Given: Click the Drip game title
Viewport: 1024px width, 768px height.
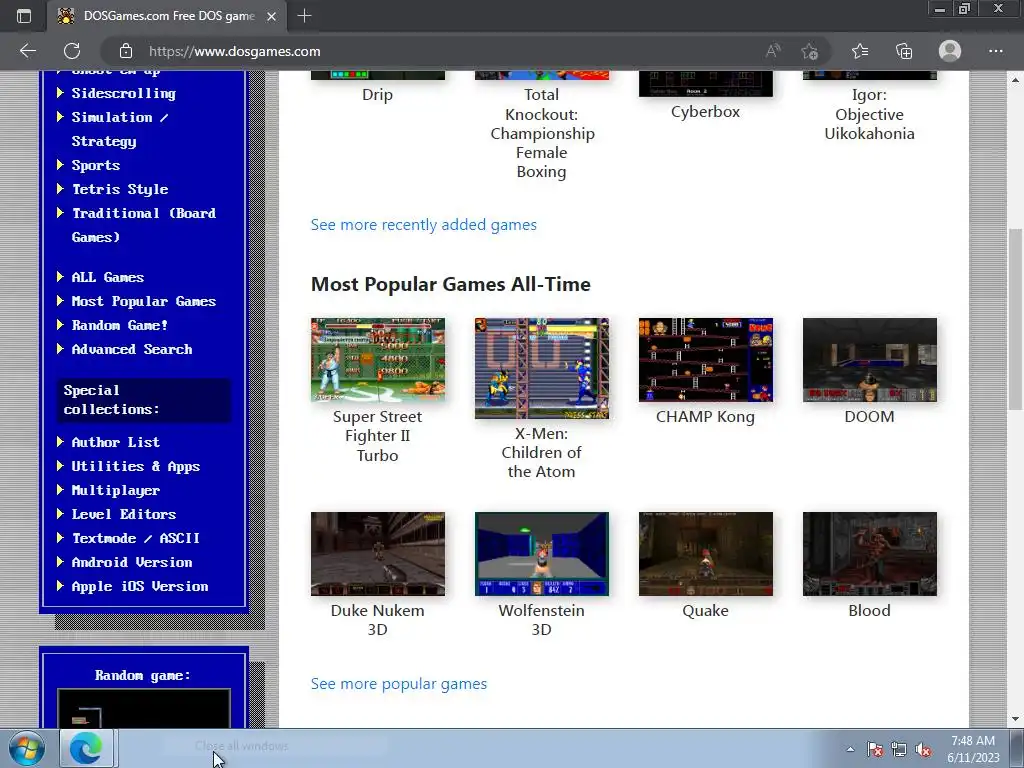Looking at the screenshot, I should (x=377, y=95).
